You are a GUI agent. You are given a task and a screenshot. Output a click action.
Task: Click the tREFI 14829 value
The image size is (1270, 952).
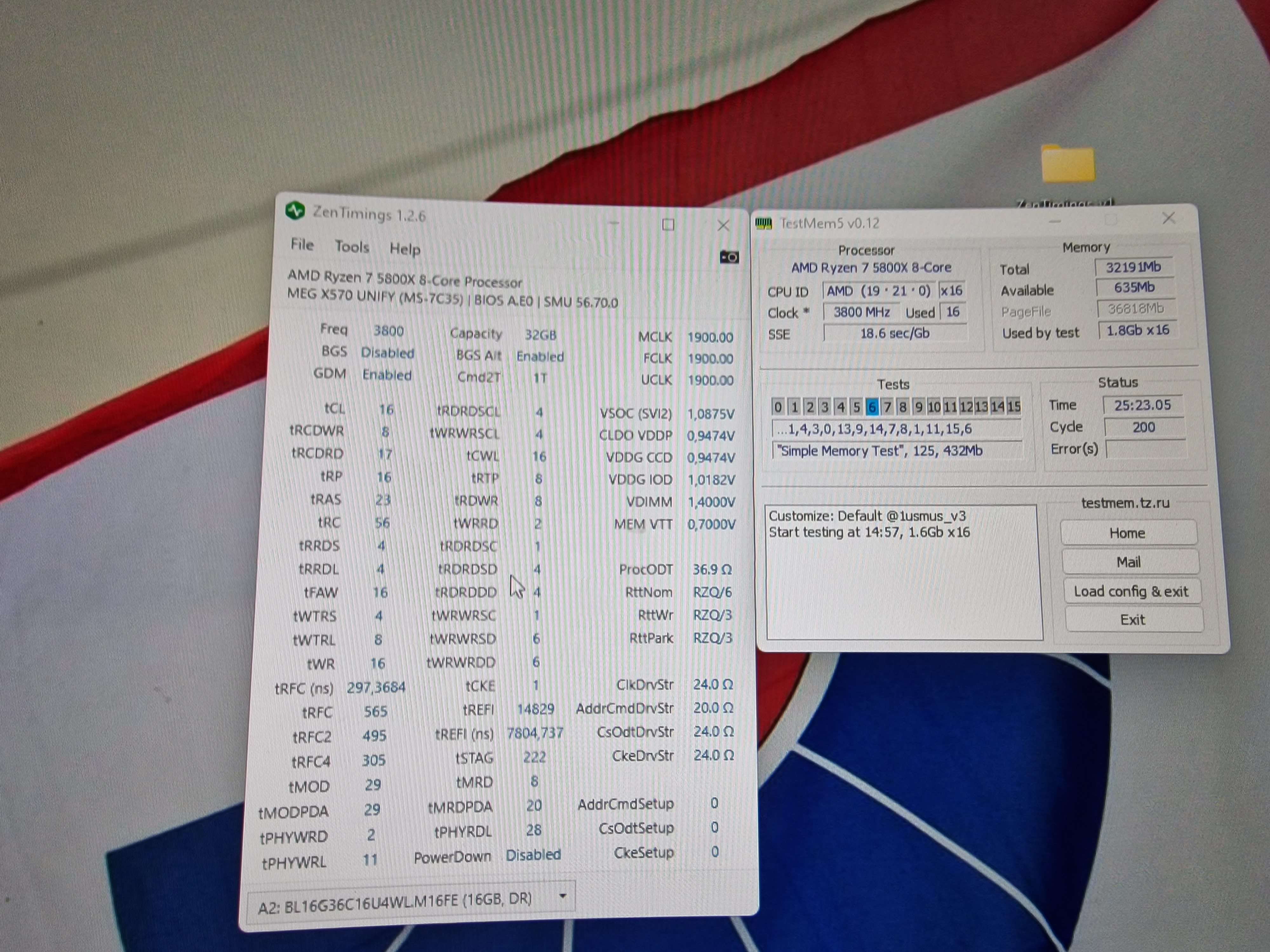click(x=535, y=709)
